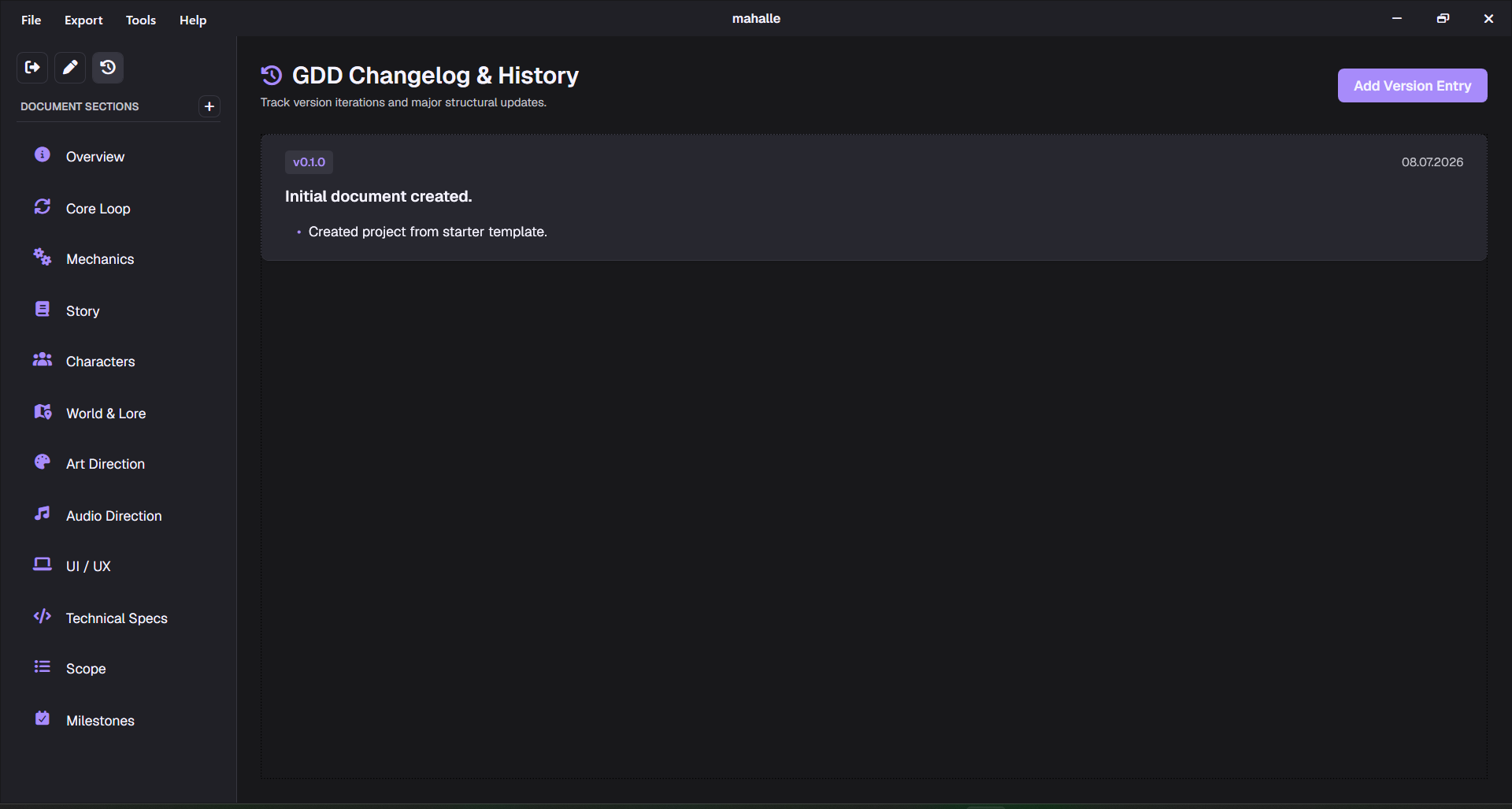Open the Export menu

(83, 20)
